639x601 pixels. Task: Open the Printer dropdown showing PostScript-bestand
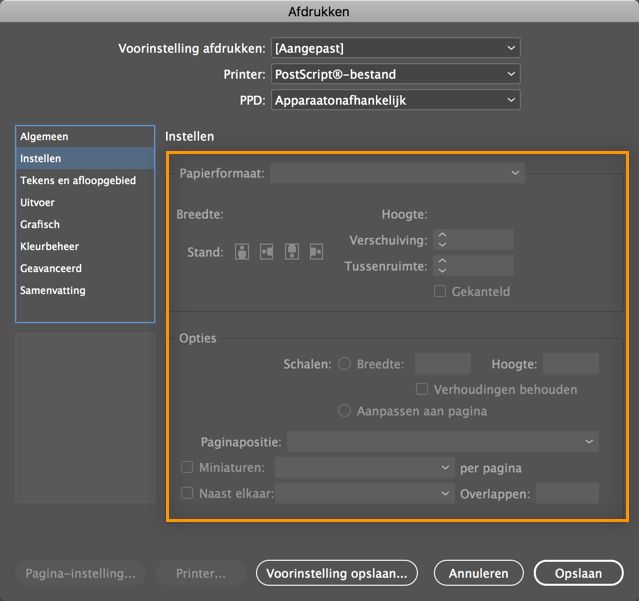coord(395,74)
